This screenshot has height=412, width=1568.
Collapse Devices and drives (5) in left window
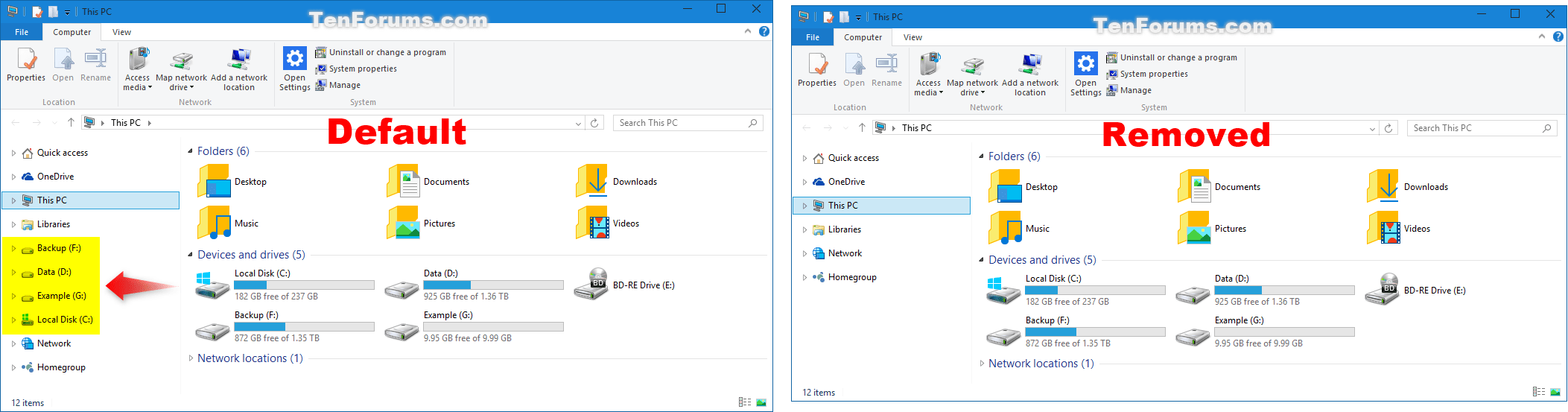pos(190,255)
